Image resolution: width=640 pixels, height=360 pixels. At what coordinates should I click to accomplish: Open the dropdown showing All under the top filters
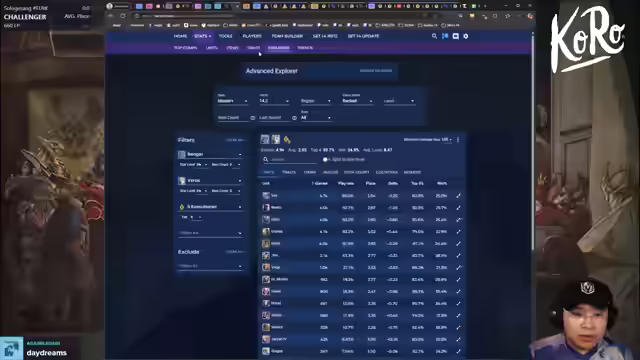[316, 117]
